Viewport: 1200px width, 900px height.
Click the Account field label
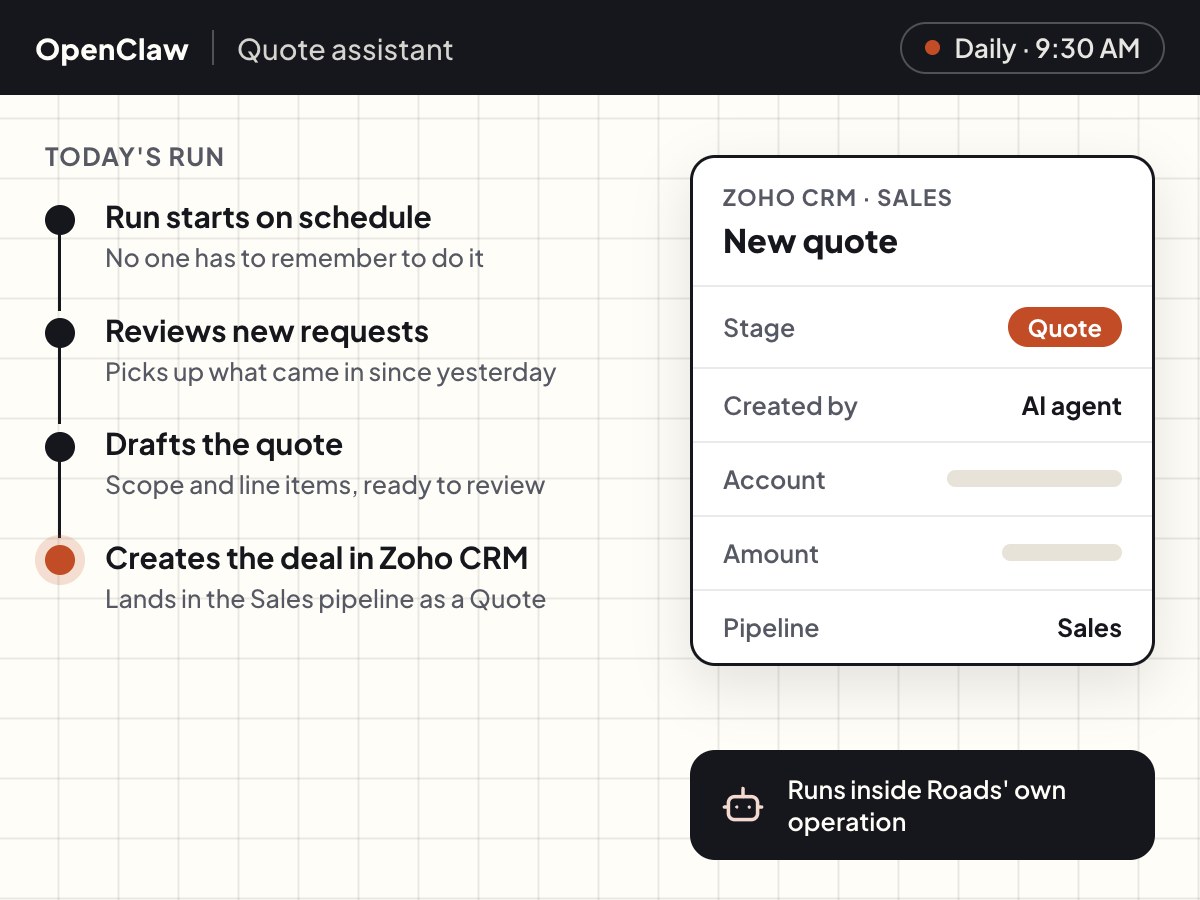tap(774, 480)
